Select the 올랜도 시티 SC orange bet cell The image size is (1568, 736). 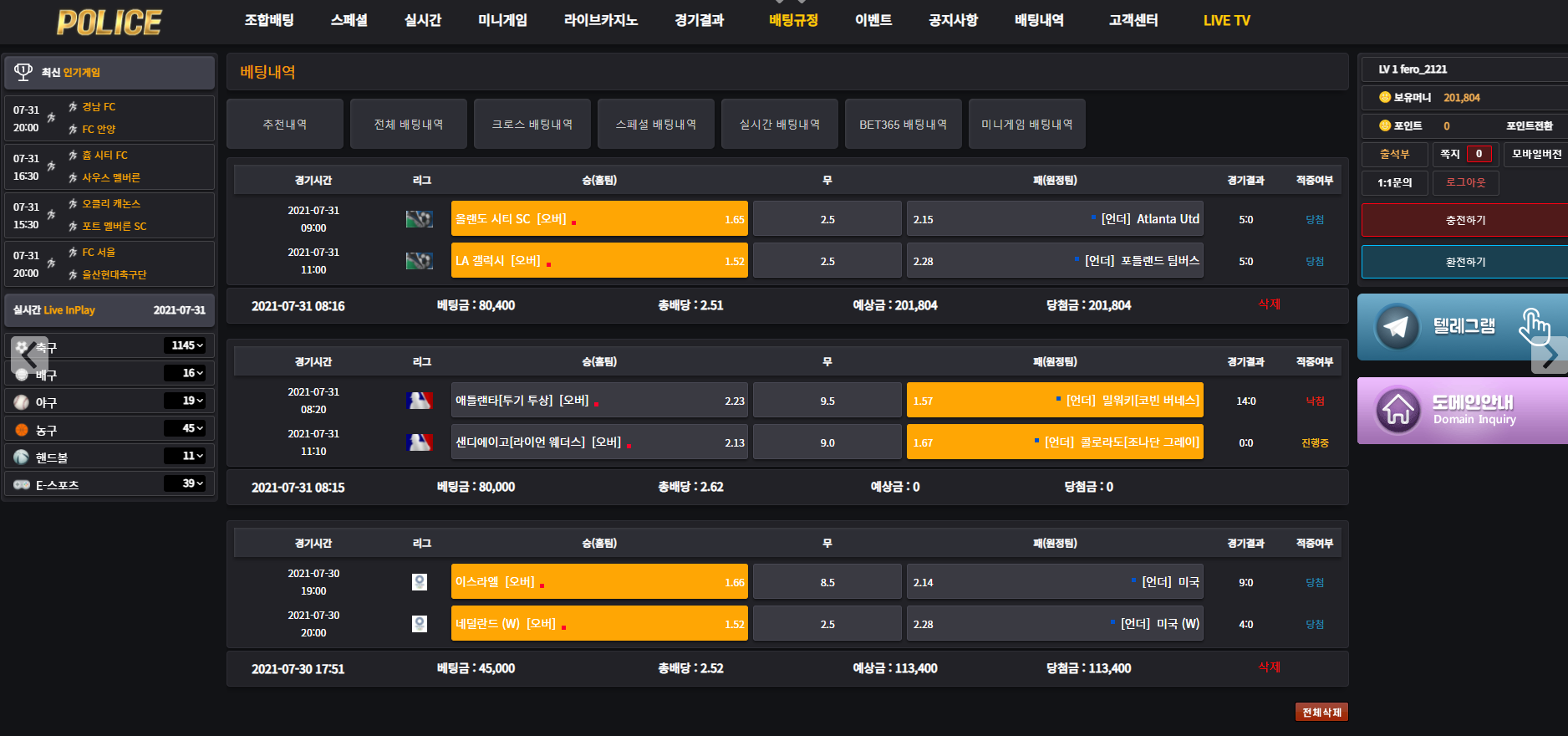[598, 219]
